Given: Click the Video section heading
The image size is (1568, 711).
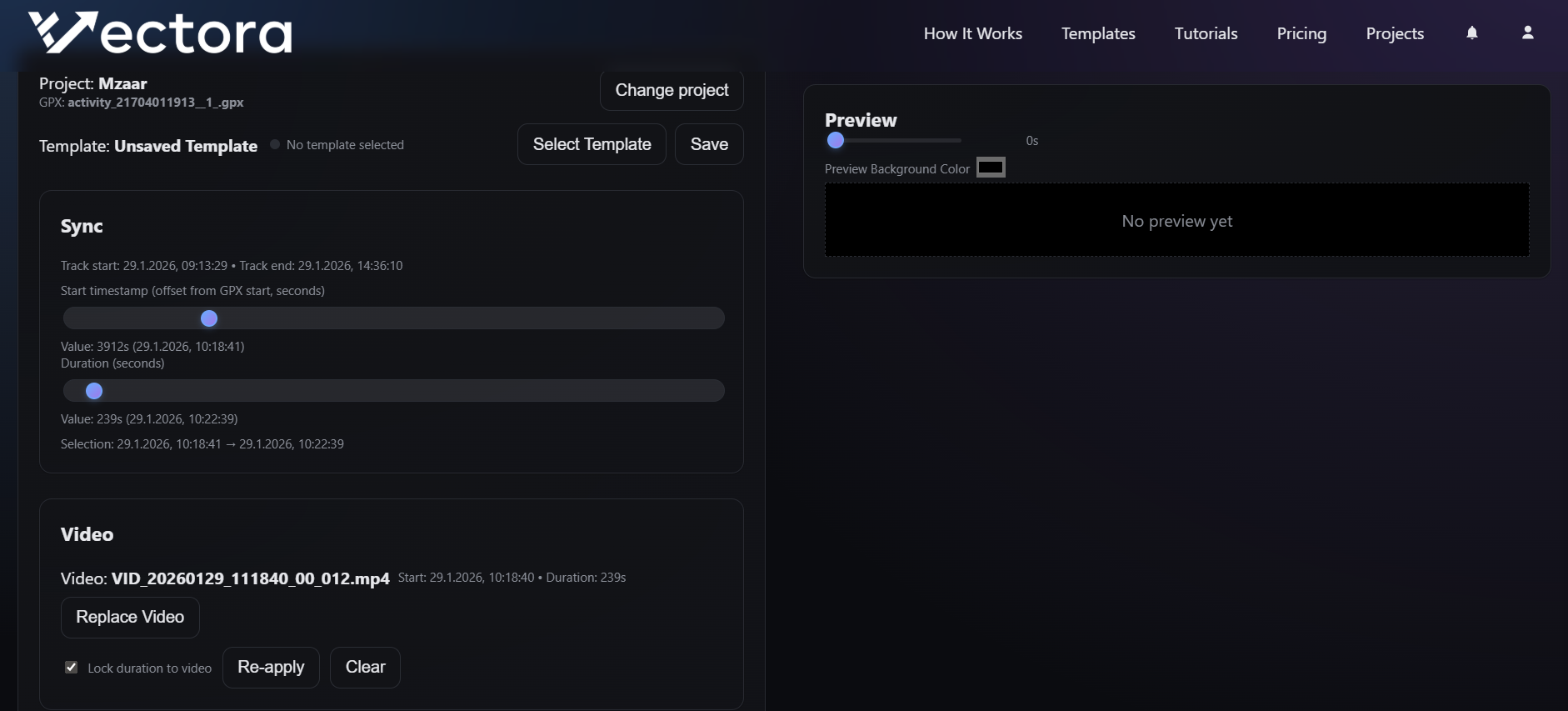Looking at the screenshot, I should [87, 534].
